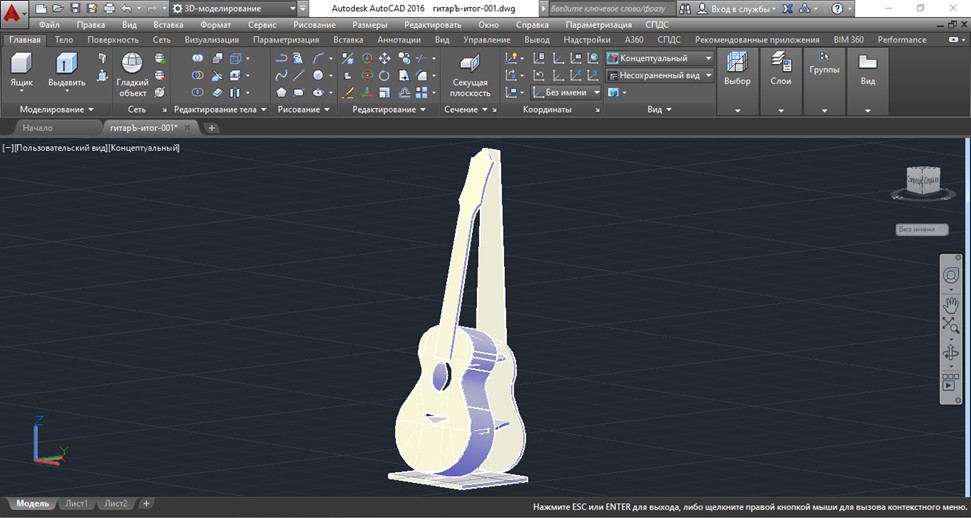Open the Формат menu
Screen dimensions: 971x518
pyautogui.click(x=215, y=24)
